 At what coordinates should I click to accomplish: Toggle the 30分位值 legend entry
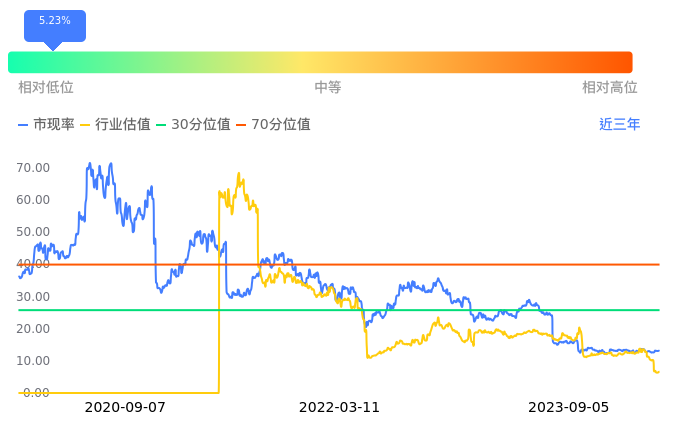click(x=193, y=125)
